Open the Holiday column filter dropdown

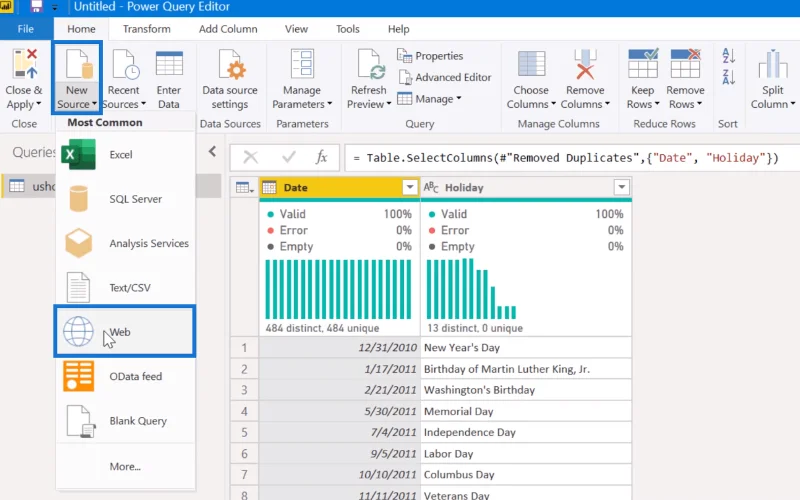[x=621, y=187]
